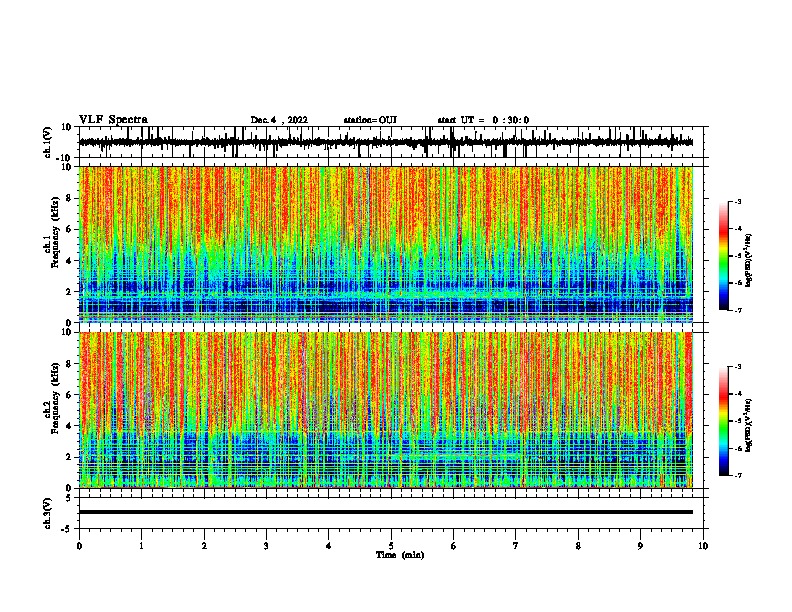Click the "-7" tick on ch.1 colorbar
The height and width of the screenshot is (612, 792).
[x=738, y=310]
